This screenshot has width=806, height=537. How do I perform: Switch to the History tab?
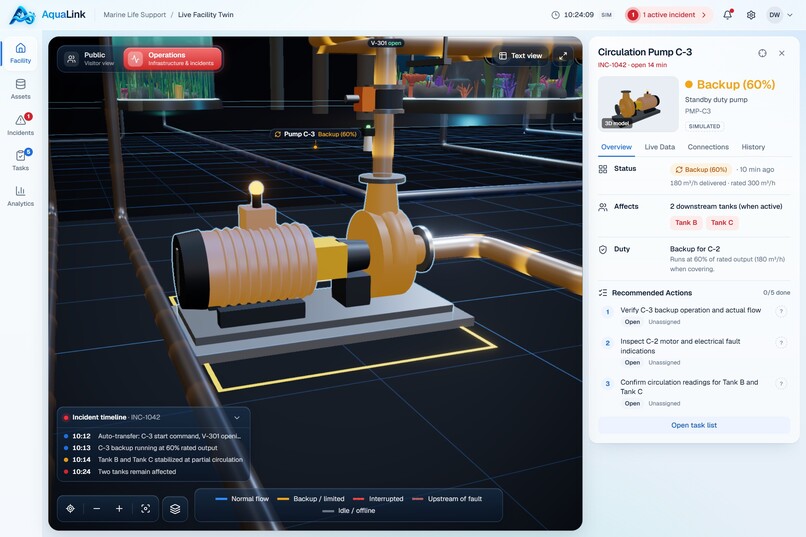click(753, 147)
